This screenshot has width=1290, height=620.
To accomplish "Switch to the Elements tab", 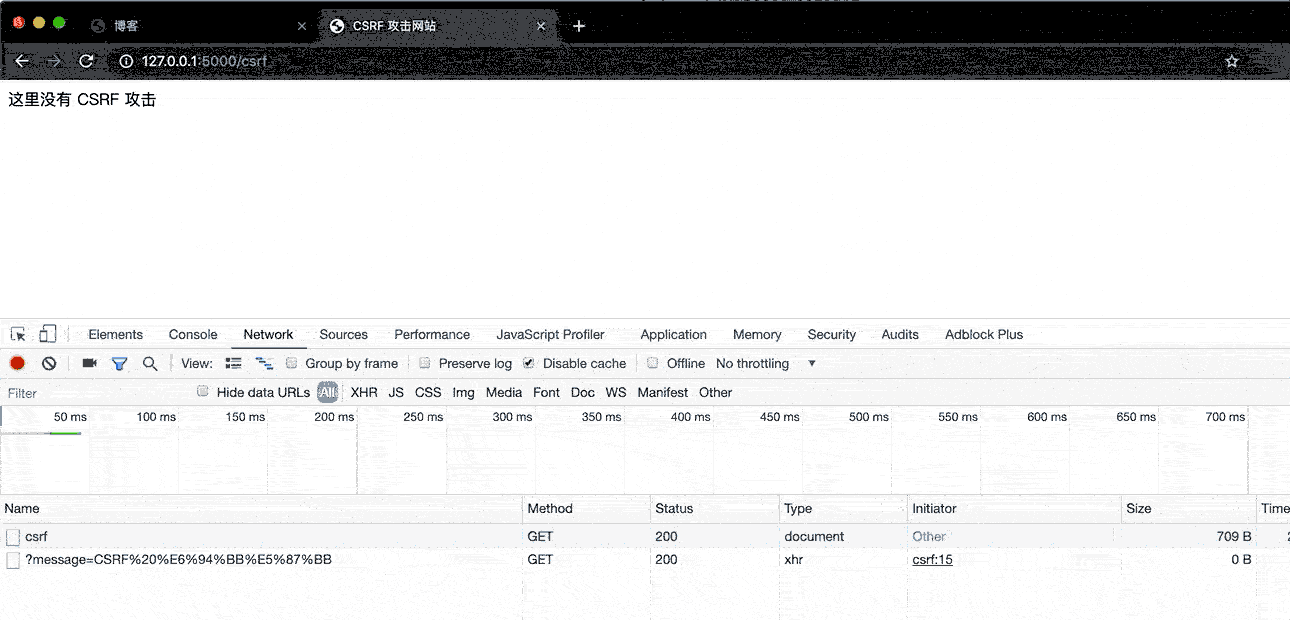I will [x=115, y=334].
